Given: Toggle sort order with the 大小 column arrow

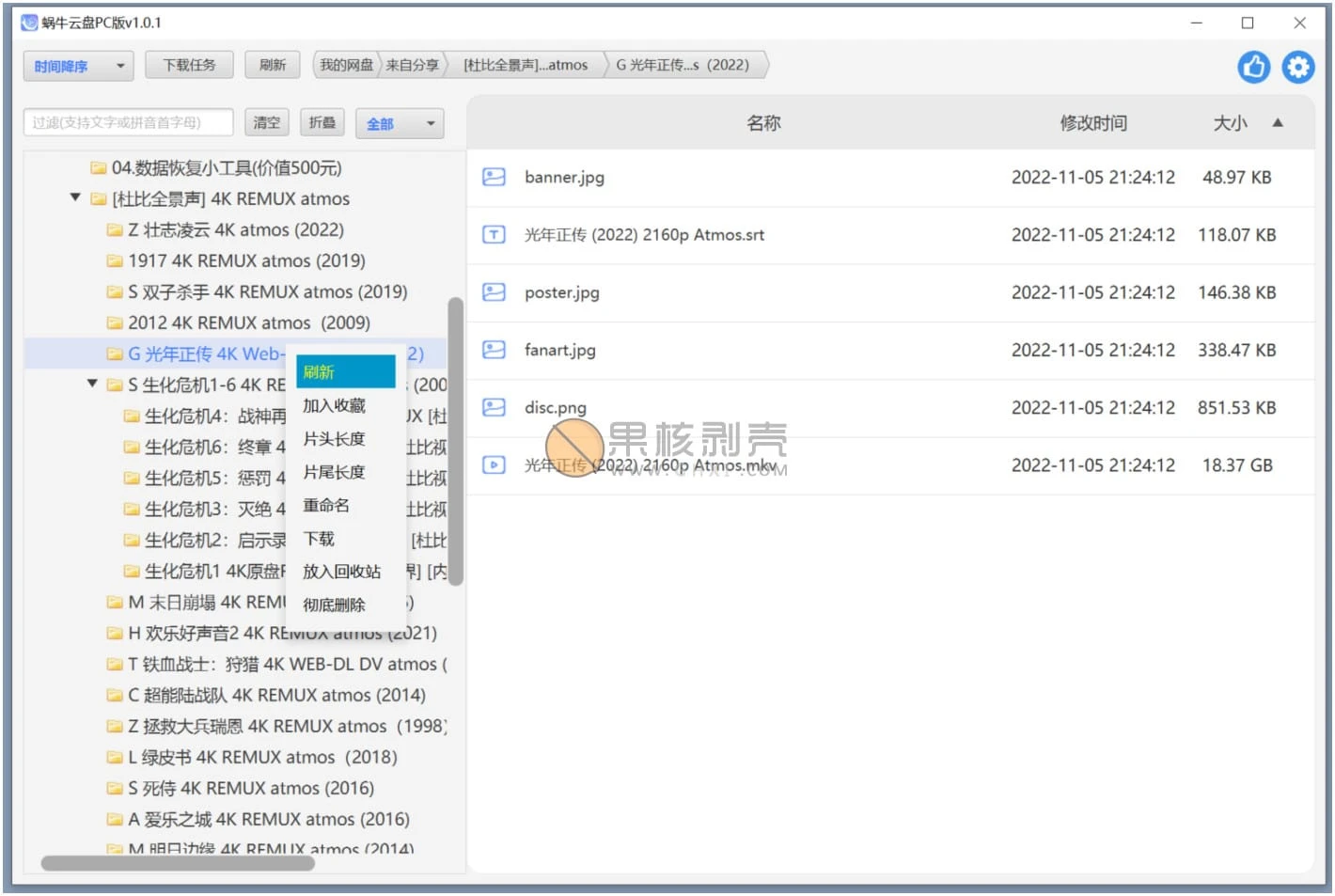Looking at the screenshot, I should tap(1278, 122).
